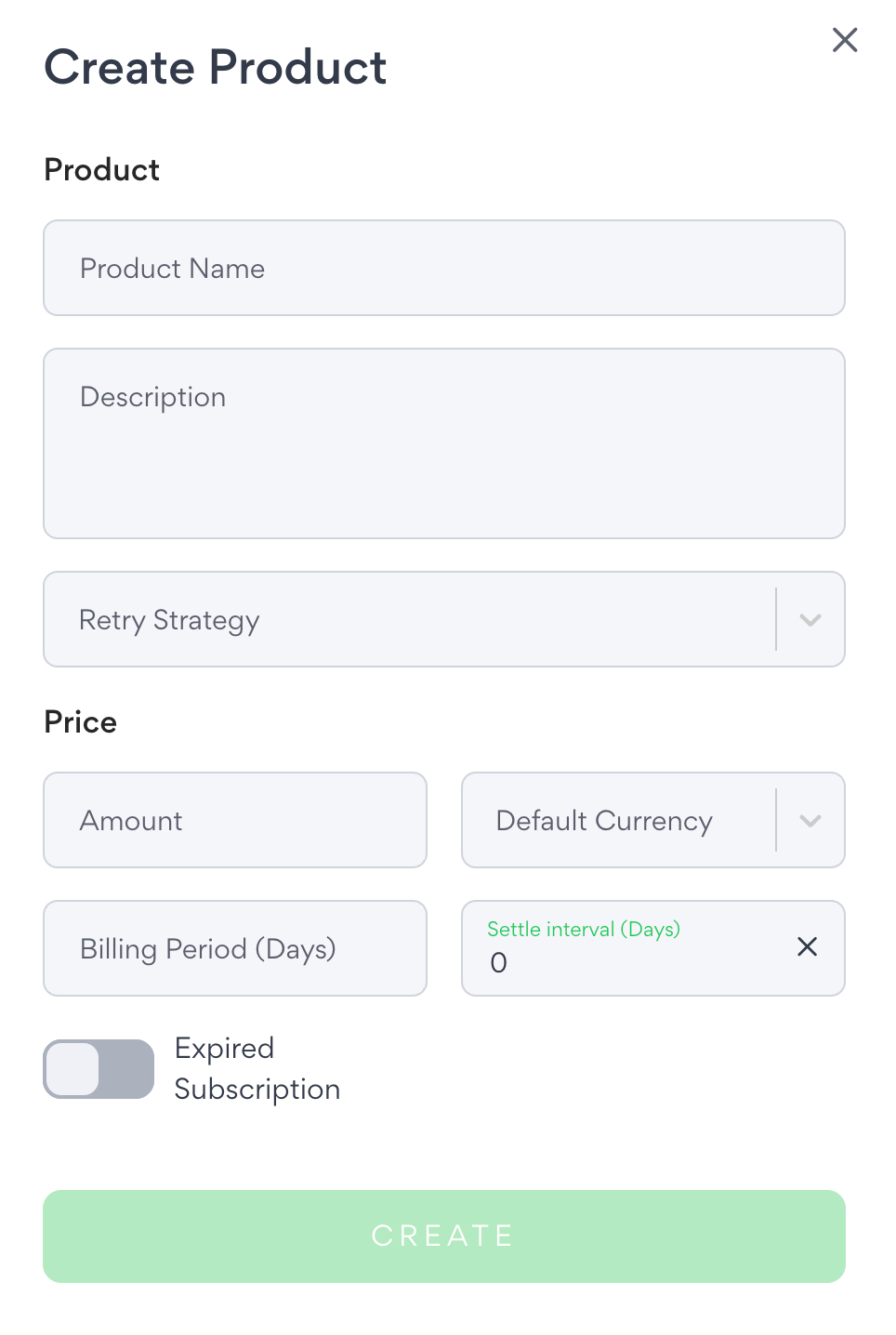Click the Expired Subscription label text
The height and width of the screenshot is (1335, 896).
point(257,1069)
